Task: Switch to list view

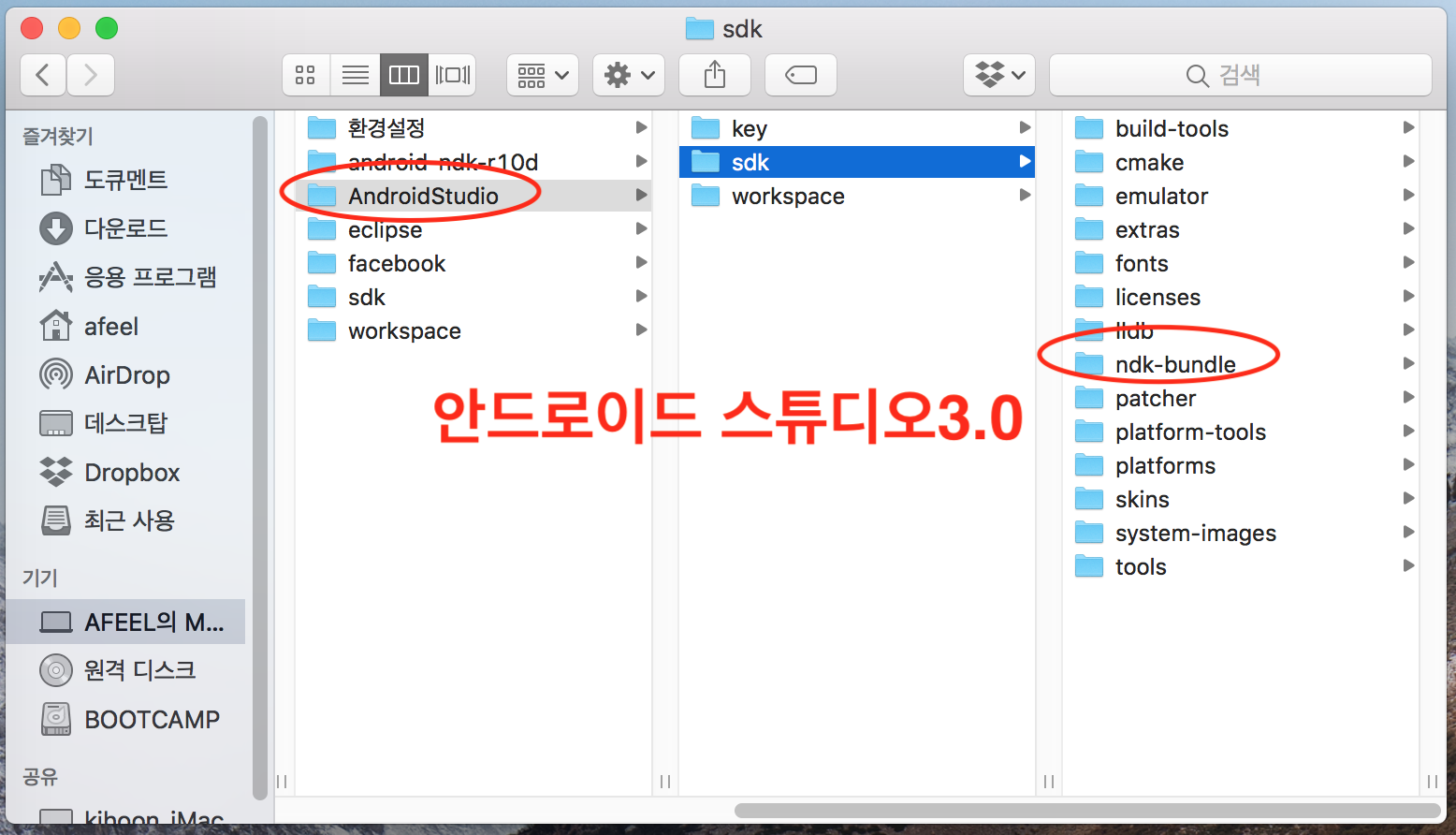Action: click(x=355, y=75)
